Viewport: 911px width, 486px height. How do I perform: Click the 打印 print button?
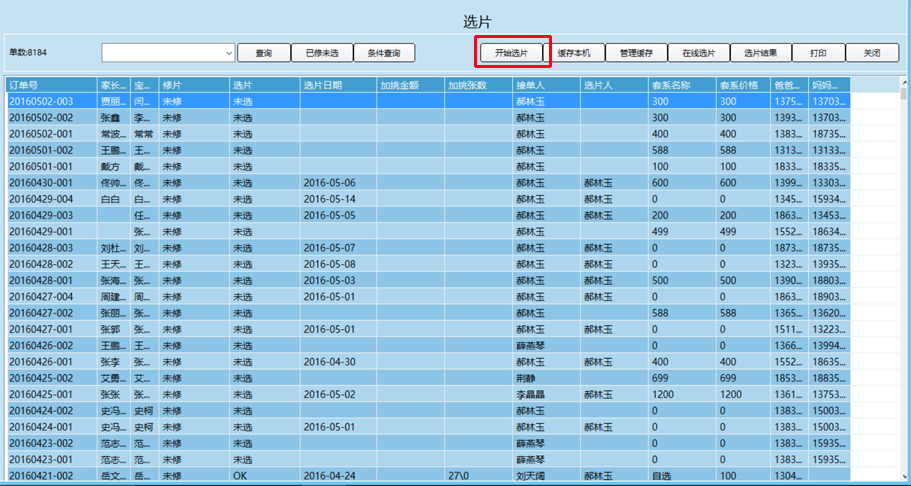[818, 53]
